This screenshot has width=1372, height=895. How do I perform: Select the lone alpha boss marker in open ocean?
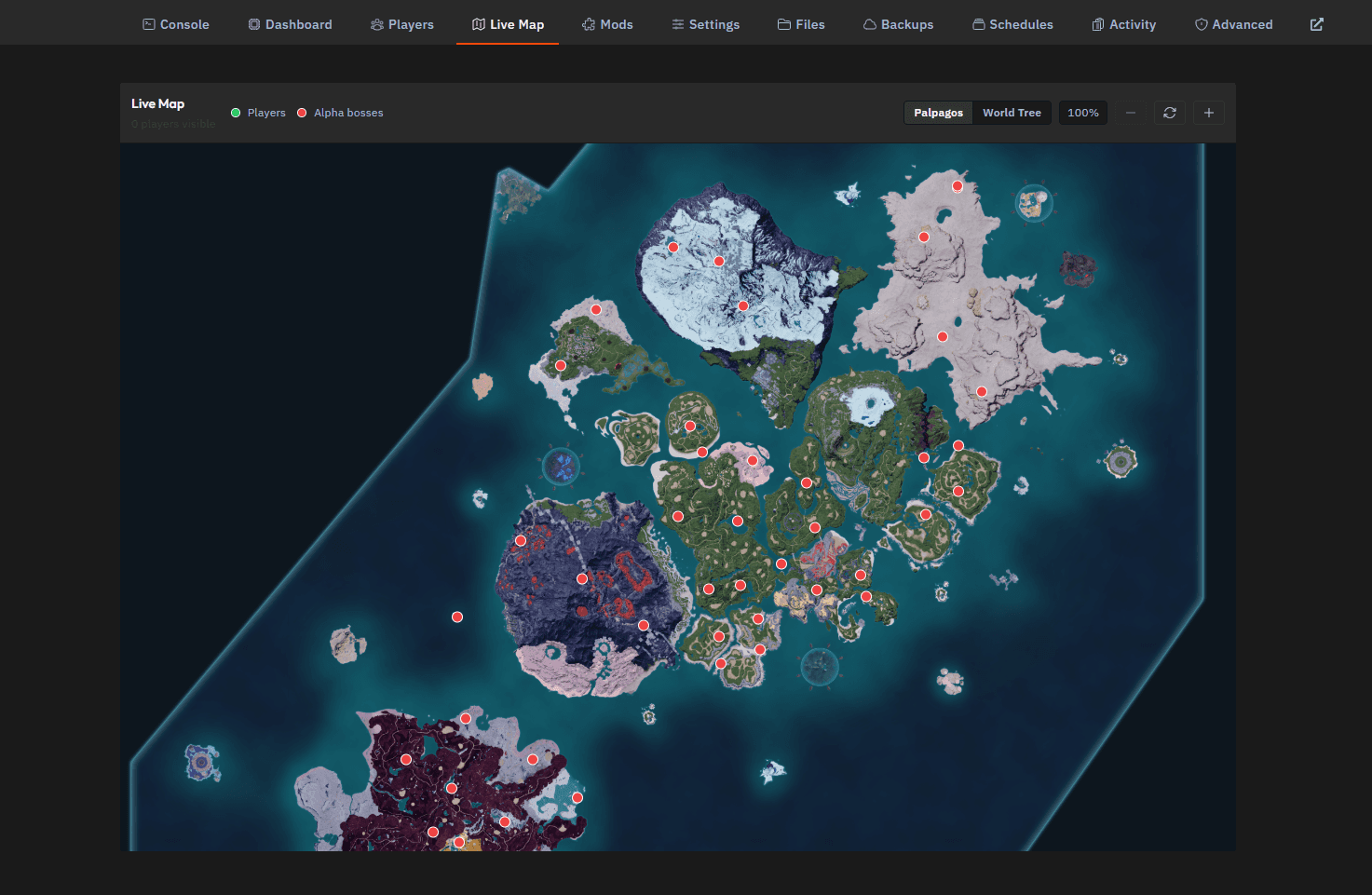pos(457,617)
